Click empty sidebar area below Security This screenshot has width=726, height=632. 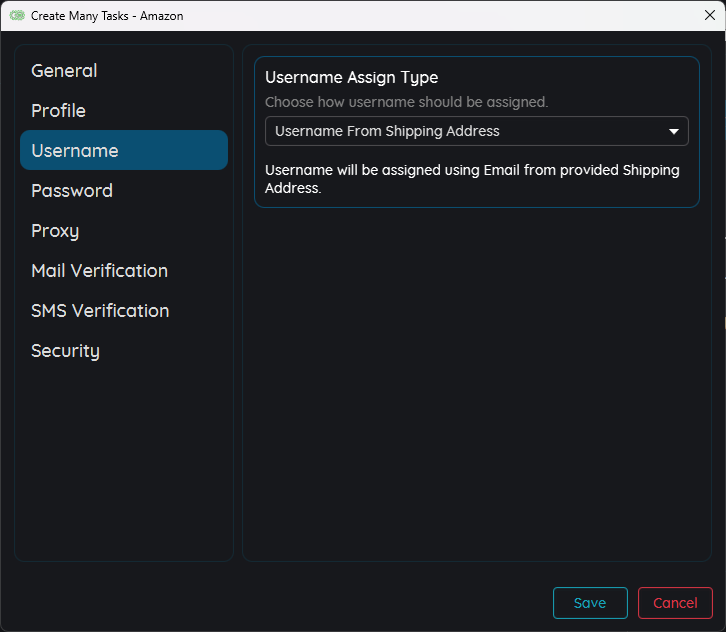124,460
